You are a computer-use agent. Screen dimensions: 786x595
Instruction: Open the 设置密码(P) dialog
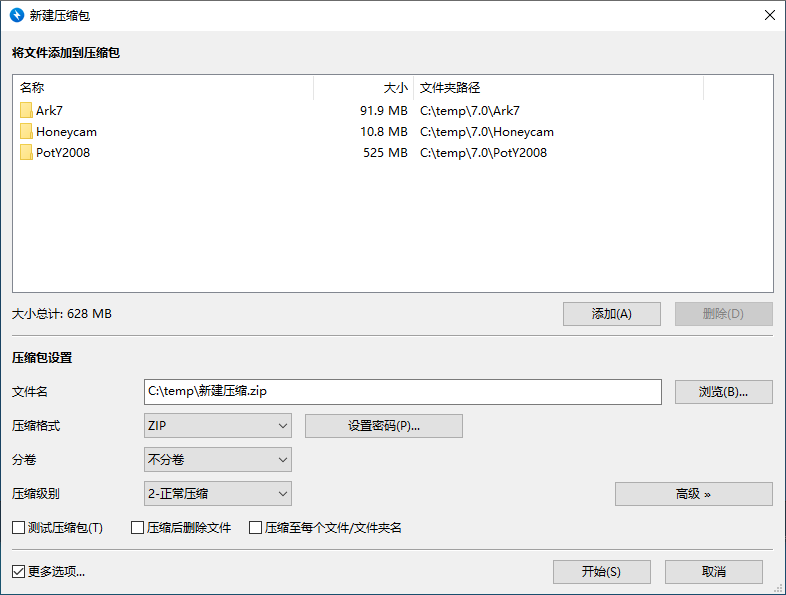coord(383,426)
